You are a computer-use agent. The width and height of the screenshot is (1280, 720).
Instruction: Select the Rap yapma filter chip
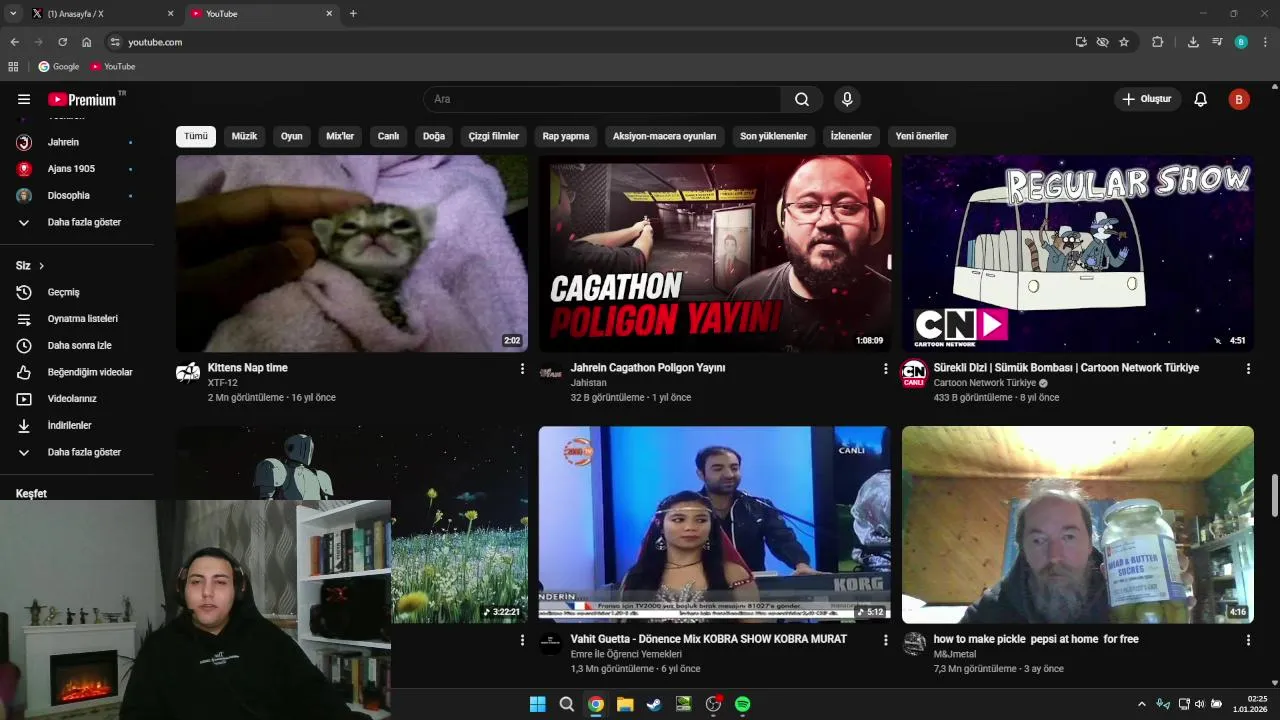click(x=566, y=136)
